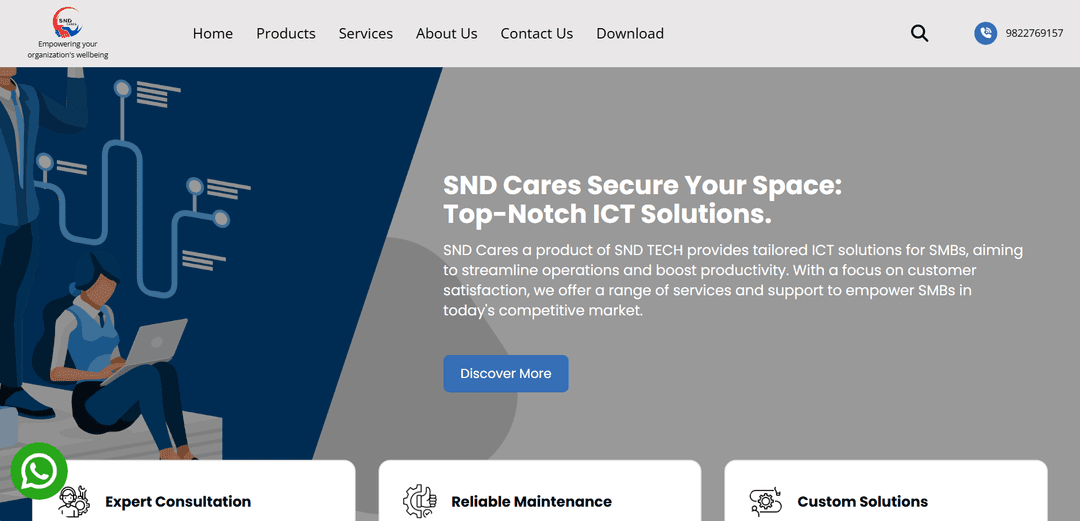
Task: Open the Contact Us page
Action: [x=537, y=33]
